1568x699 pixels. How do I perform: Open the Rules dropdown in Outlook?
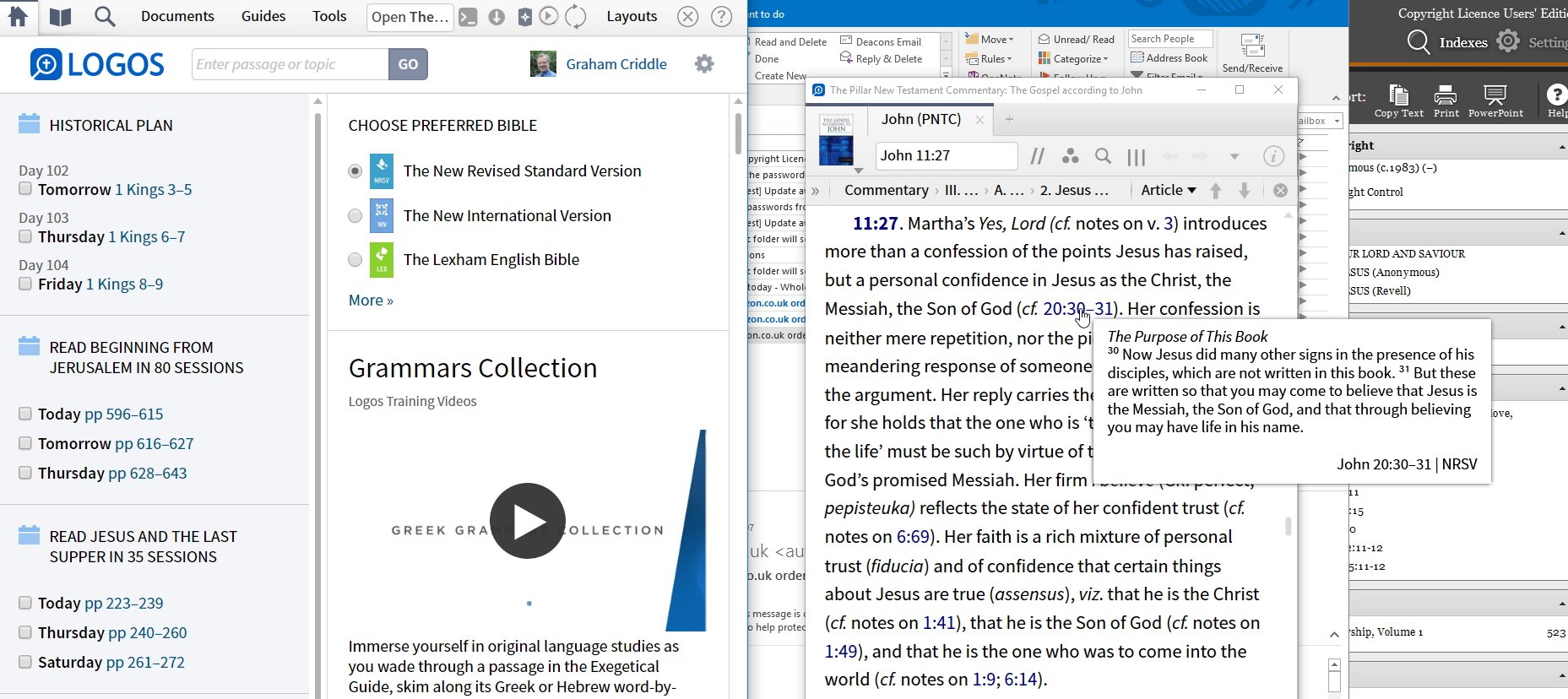pyautogui.click(x=990, y=59)
